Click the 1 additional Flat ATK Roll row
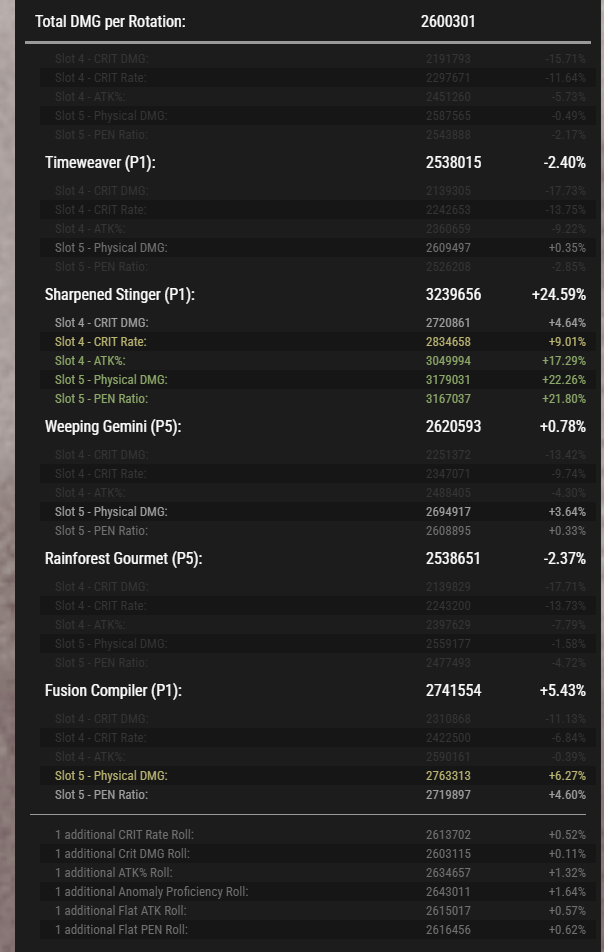 click(x=317, y=911)
